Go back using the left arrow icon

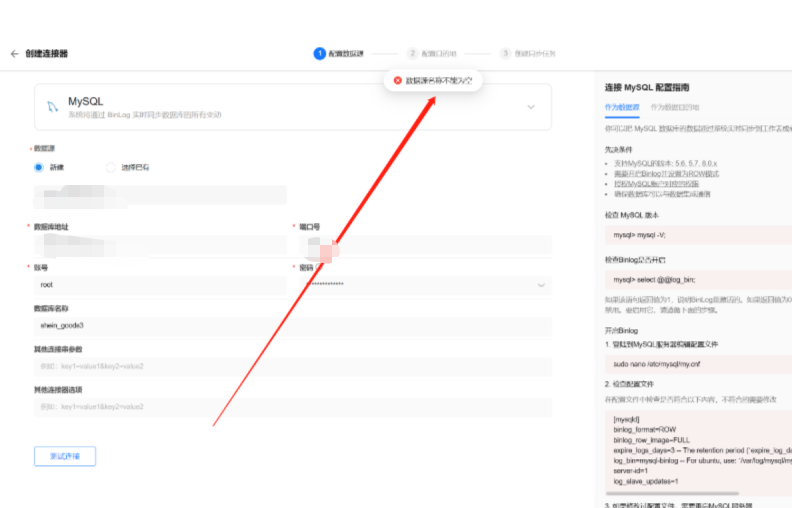click(14, 54)
